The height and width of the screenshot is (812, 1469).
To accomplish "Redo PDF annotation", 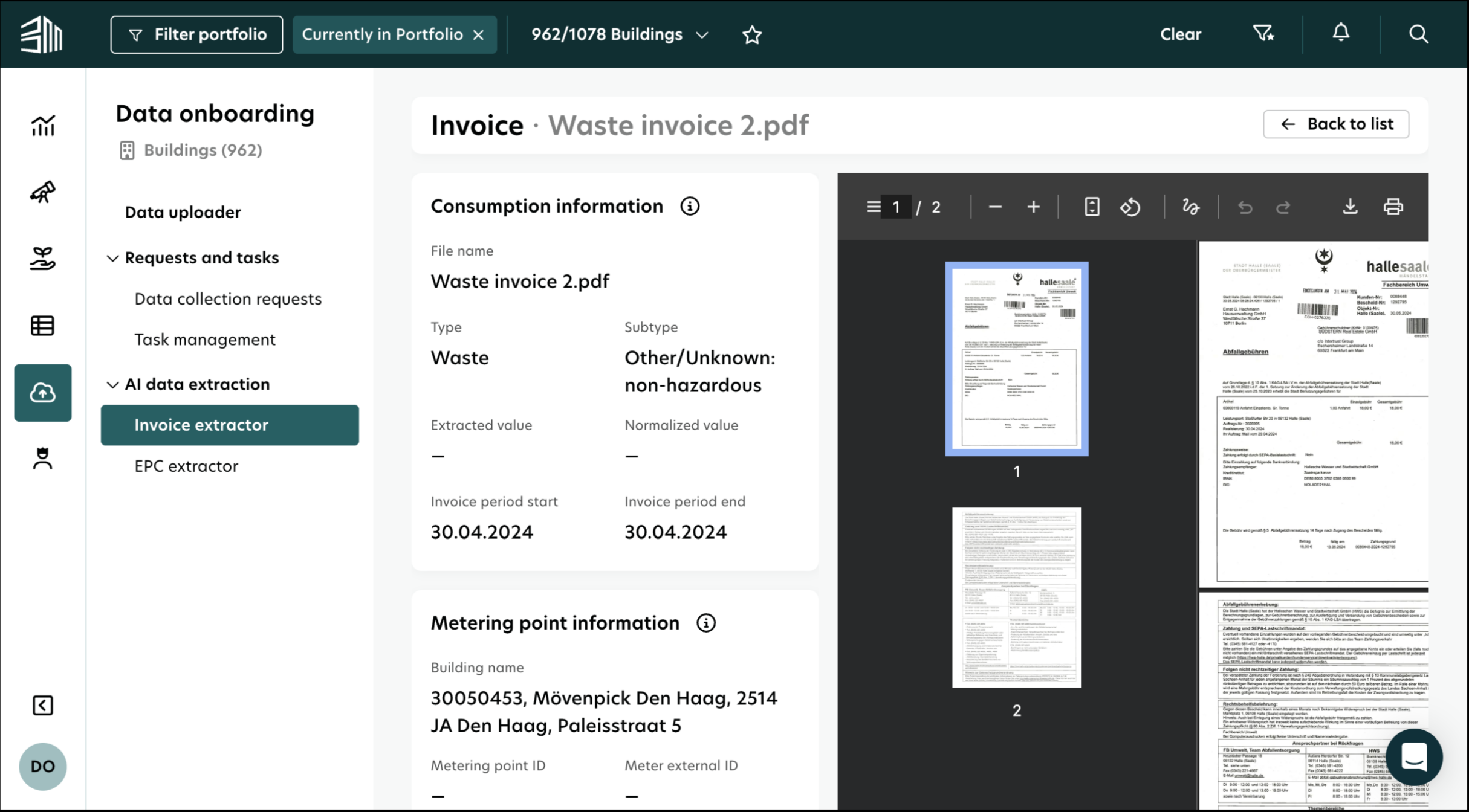I will pos(1283,207).
